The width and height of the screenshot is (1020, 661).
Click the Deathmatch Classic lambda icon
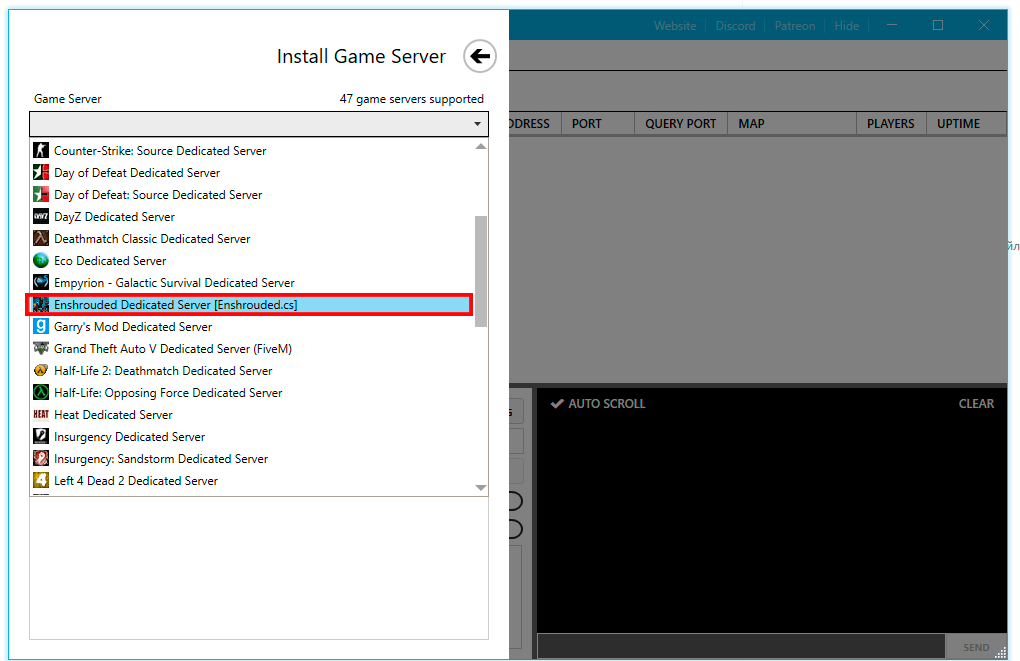(41, 239)
